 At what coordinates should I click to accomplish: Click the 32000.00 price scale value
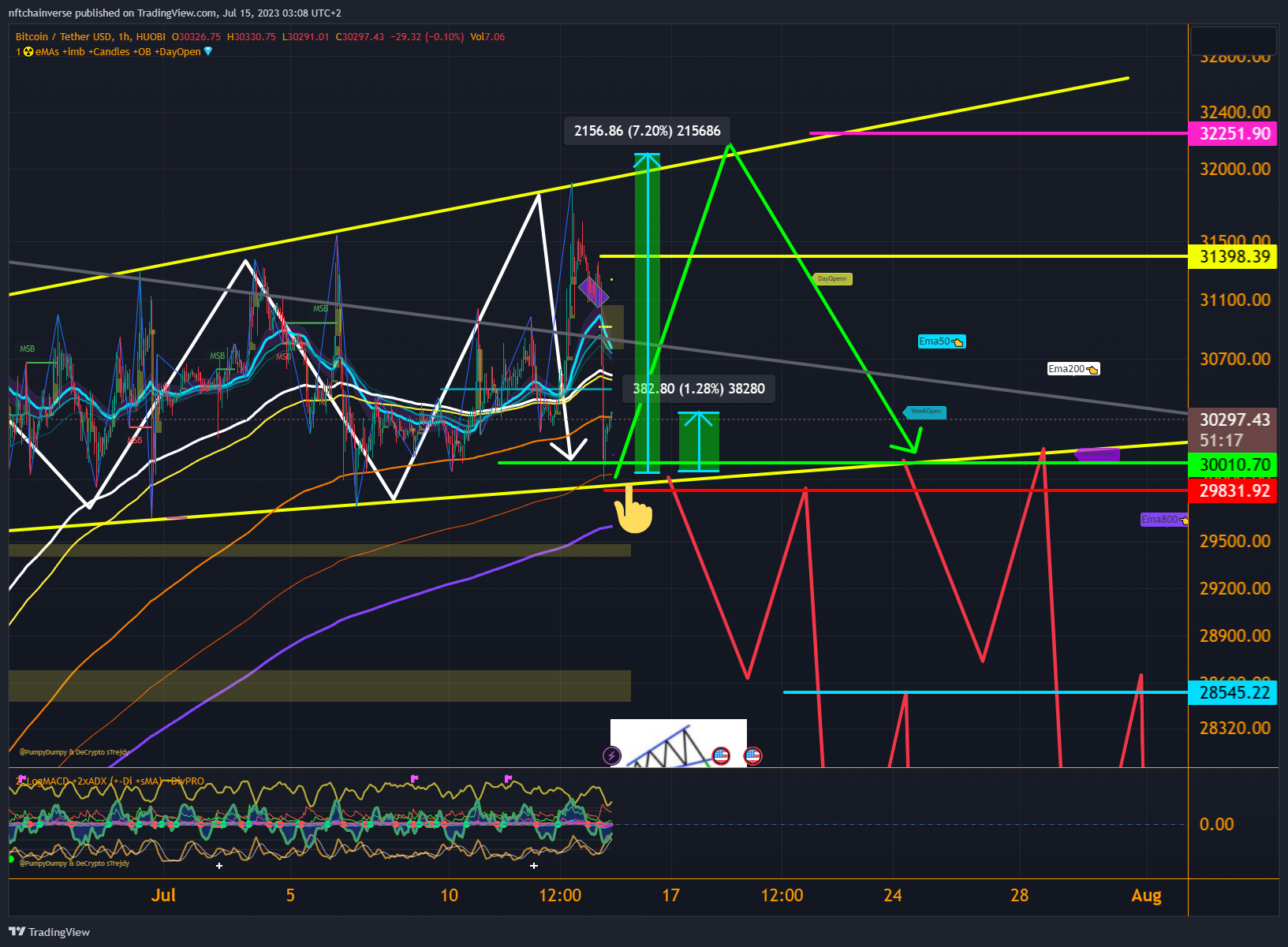tap(1234, 169)
